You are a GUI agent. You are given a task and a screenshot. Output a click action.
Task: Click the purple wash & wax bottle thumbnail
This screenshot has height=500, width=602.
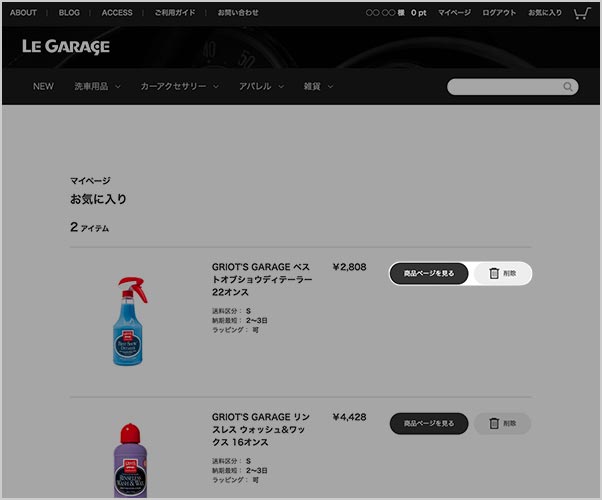click(x=131, y=460)
